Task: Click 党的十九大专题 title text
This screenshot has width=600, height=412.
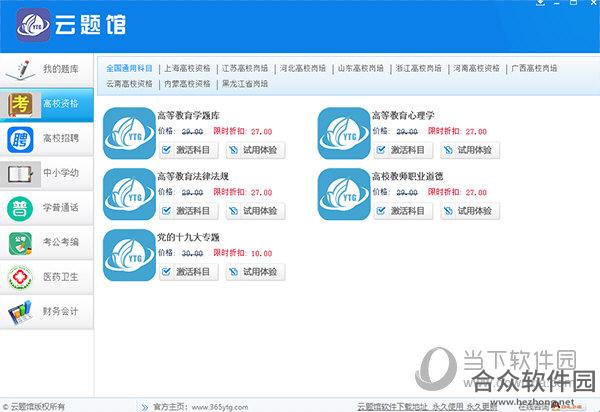Action: point(189,237)
